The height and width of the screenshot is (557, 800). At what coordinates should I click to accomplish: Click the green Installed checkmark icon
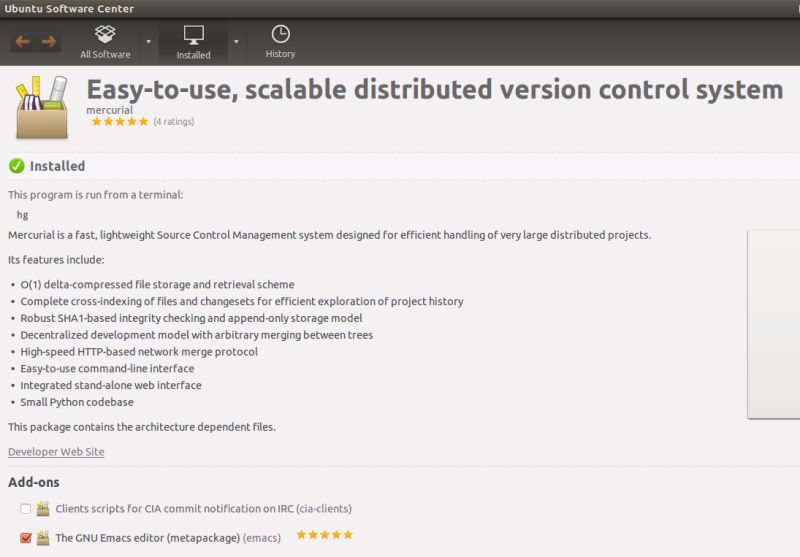16,166
